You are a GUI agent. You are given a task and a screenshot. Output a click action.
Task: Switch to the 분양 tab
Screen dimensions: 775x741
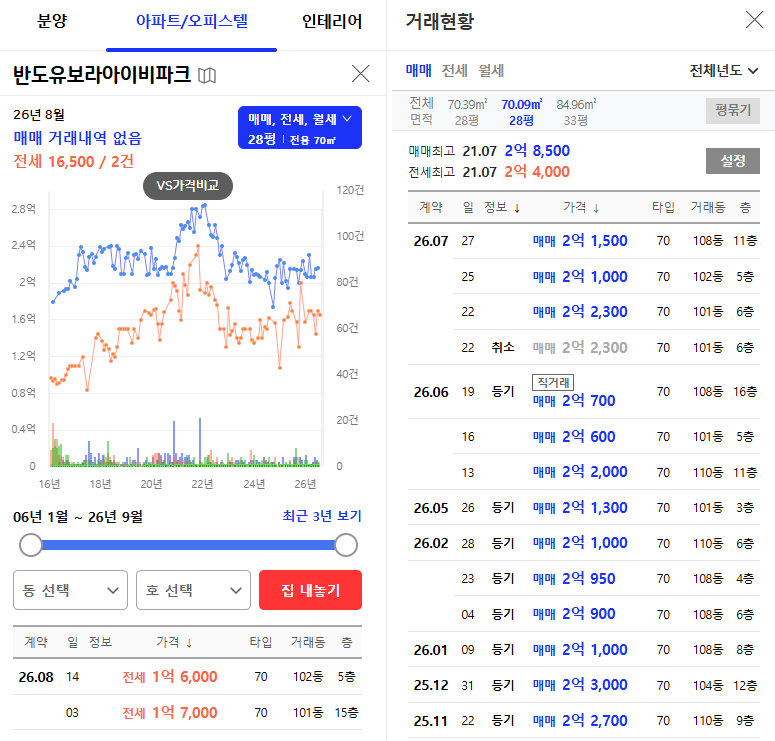point(52,21)
